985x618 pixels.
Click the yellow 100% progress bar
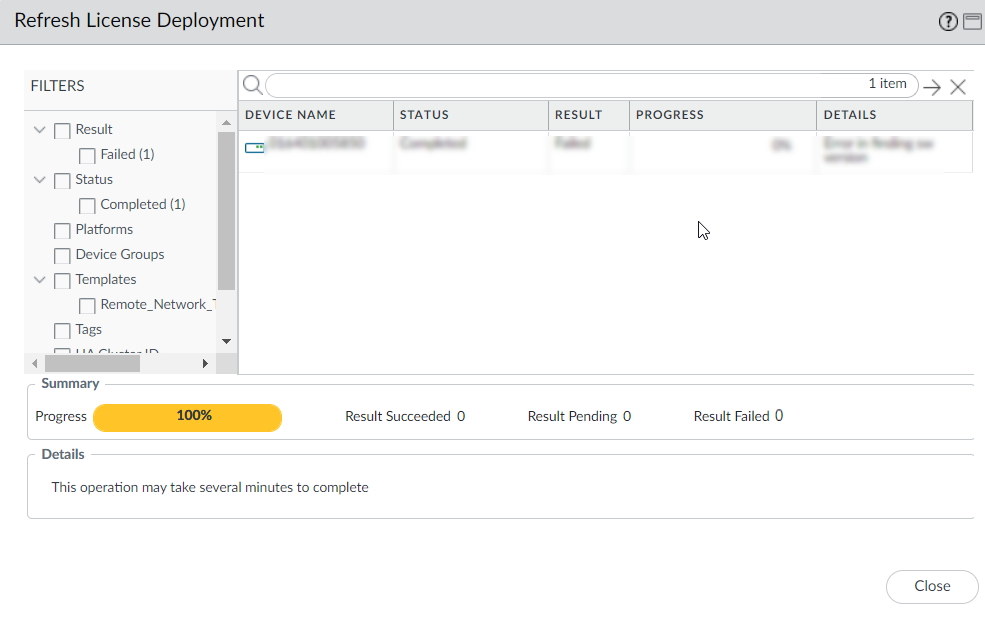coord(187,417)
